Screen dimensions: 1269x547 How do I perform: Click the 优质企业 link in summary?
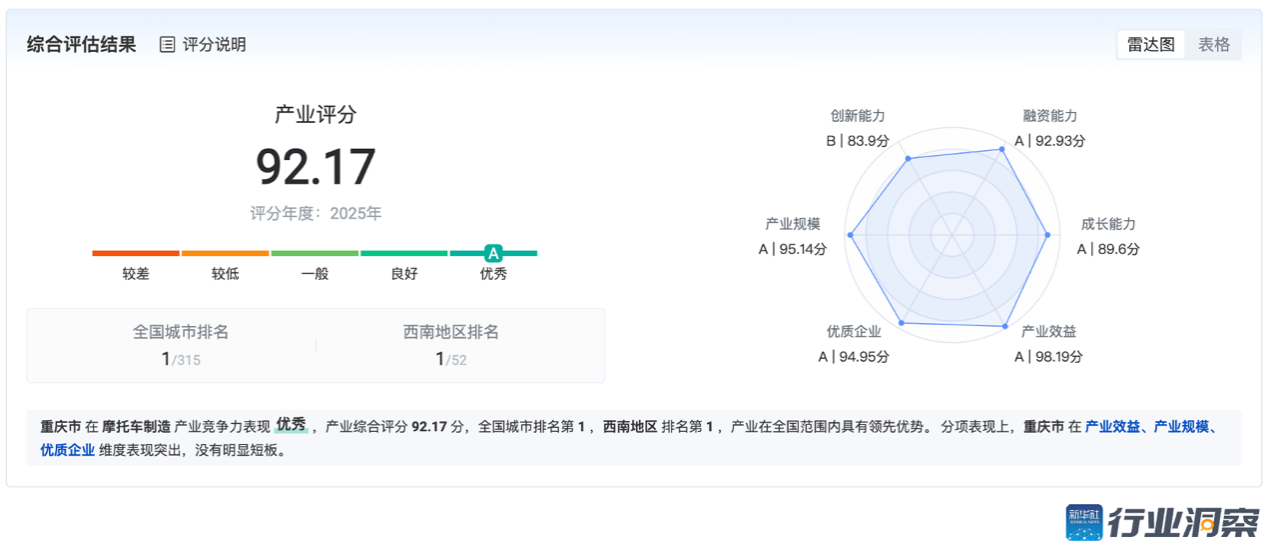[x=68, y=450]
